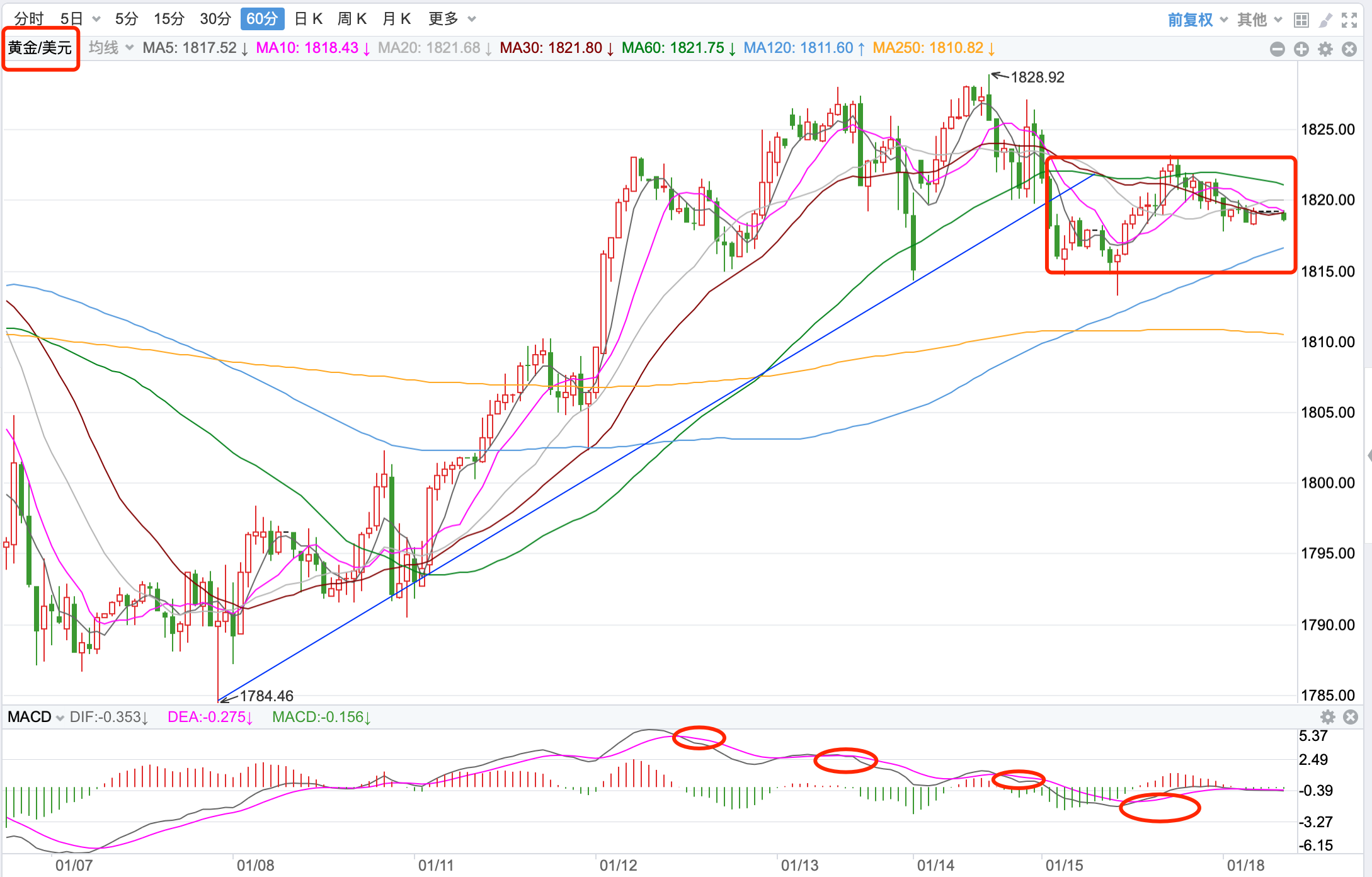The image size is (1372, 877).
Task: Select the 分时 intraday tab
Action: click(29, 19)
